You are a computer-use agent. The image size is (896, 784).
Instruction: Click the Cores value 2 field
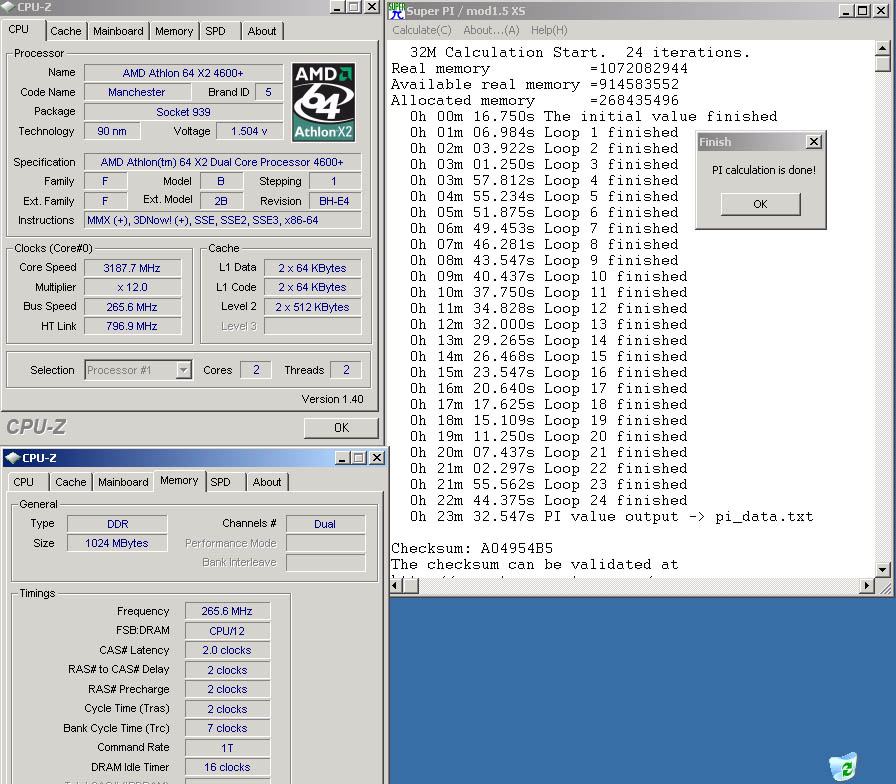point(256,370)
